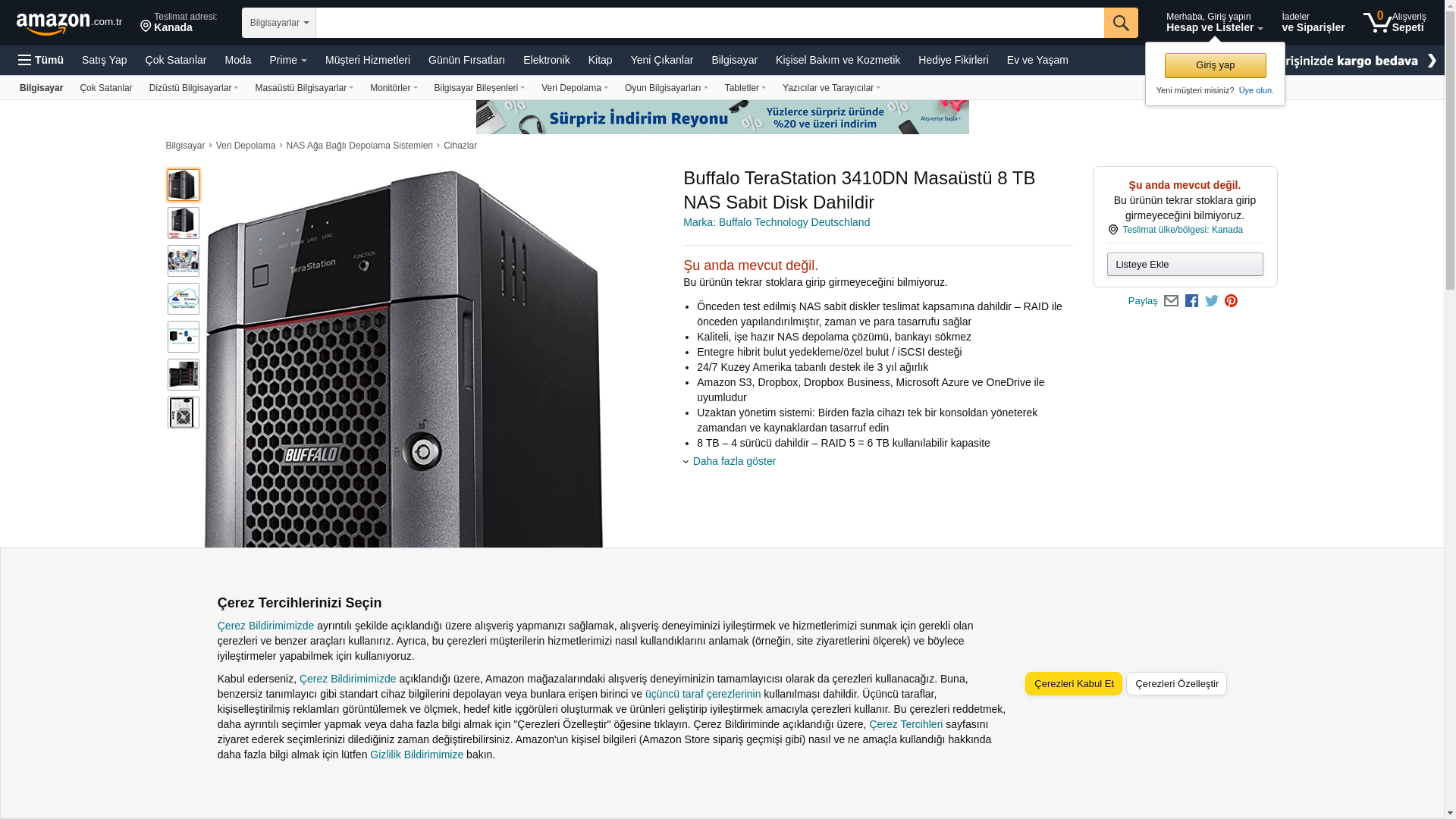This screenshot has height=819, width=1456.
Task: Share product on Facebook
Action: point(1191,301)
